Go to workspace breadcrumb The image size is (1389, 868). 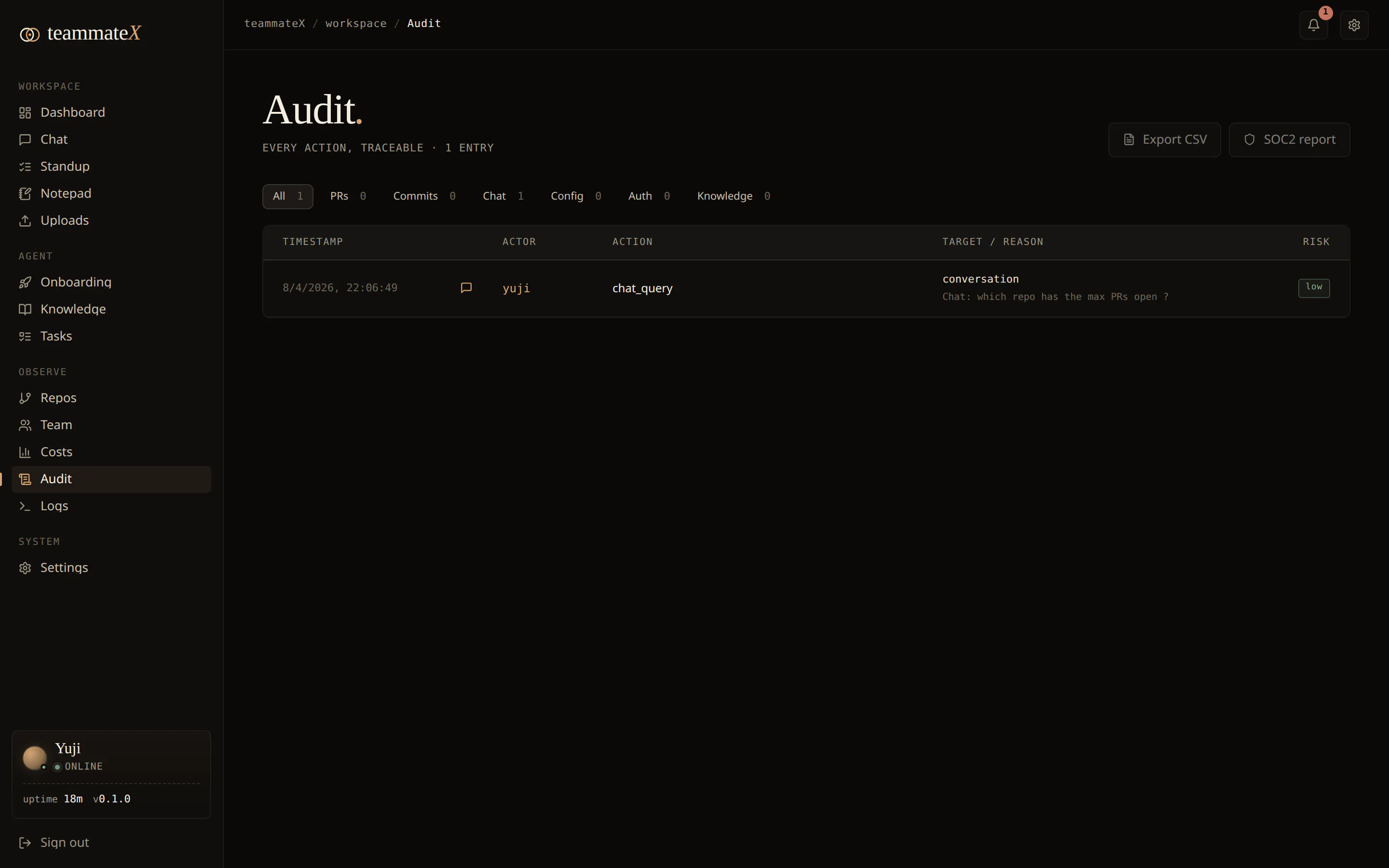pyautogui.click(x=356, y=24)
